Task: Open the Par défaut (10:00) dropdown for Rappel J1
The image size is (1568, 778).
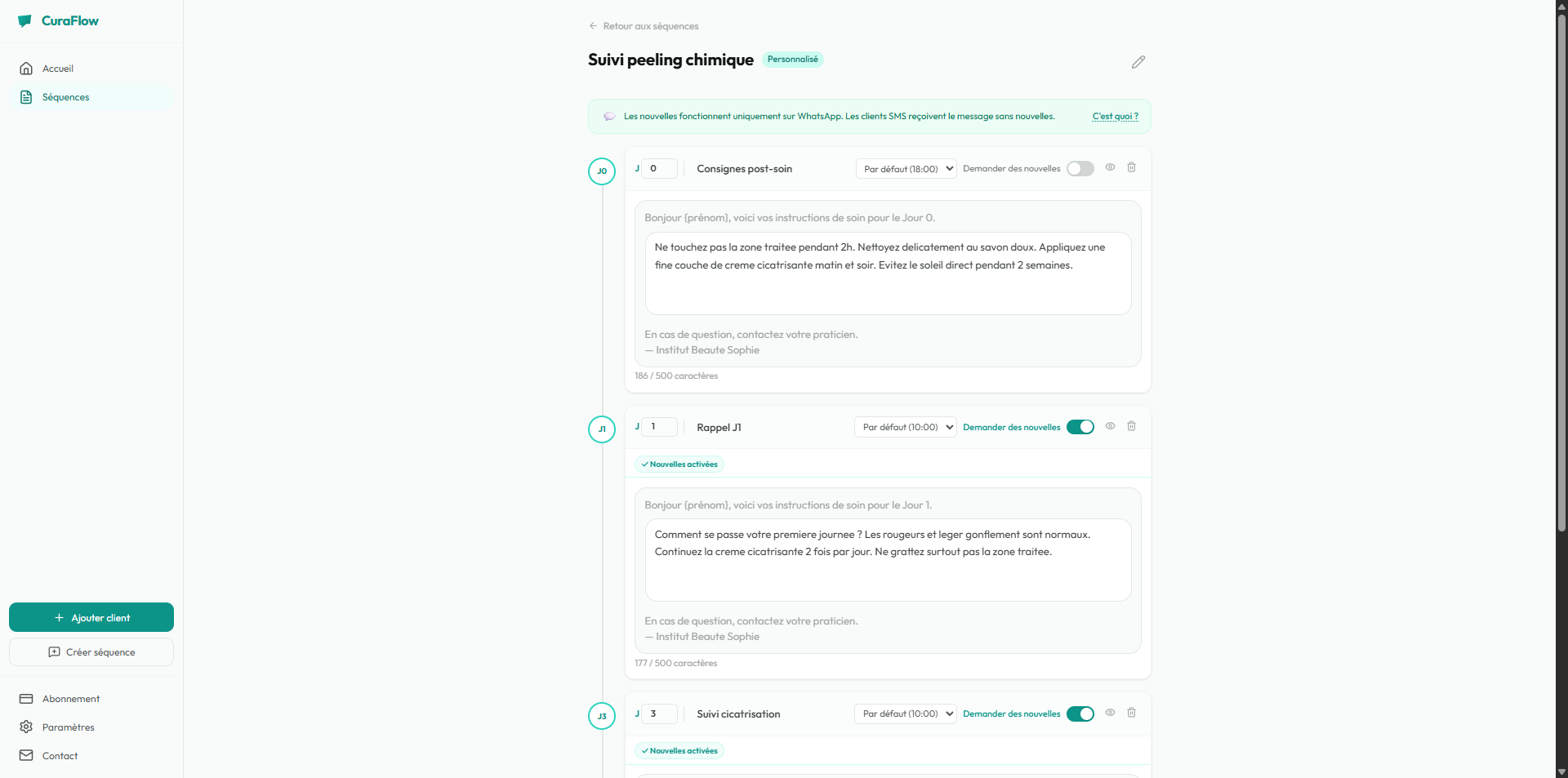Action: [x=905, y=427]
